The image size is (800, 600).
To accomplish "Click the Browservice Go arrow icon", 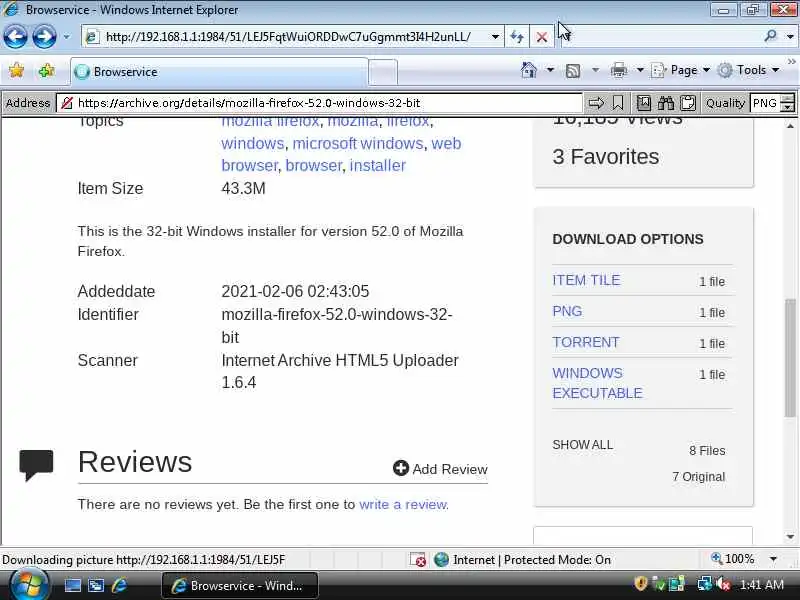I will point(596,103).
